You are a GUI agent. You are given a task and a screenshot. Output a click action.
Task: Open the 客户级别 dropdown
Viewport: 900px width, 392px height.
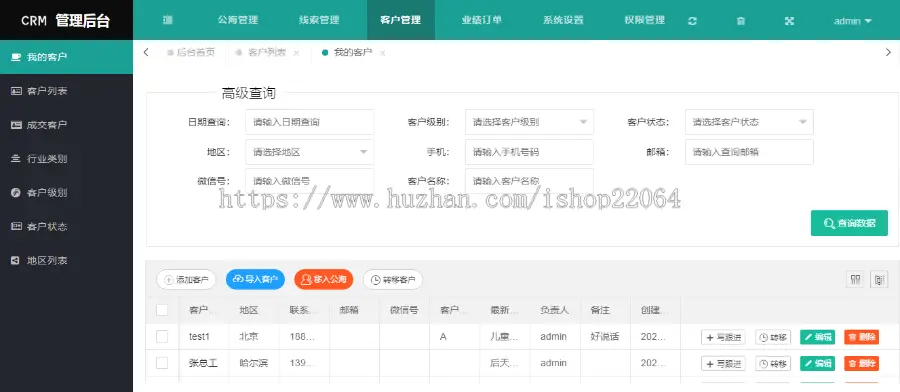click(x=529, y=122)
